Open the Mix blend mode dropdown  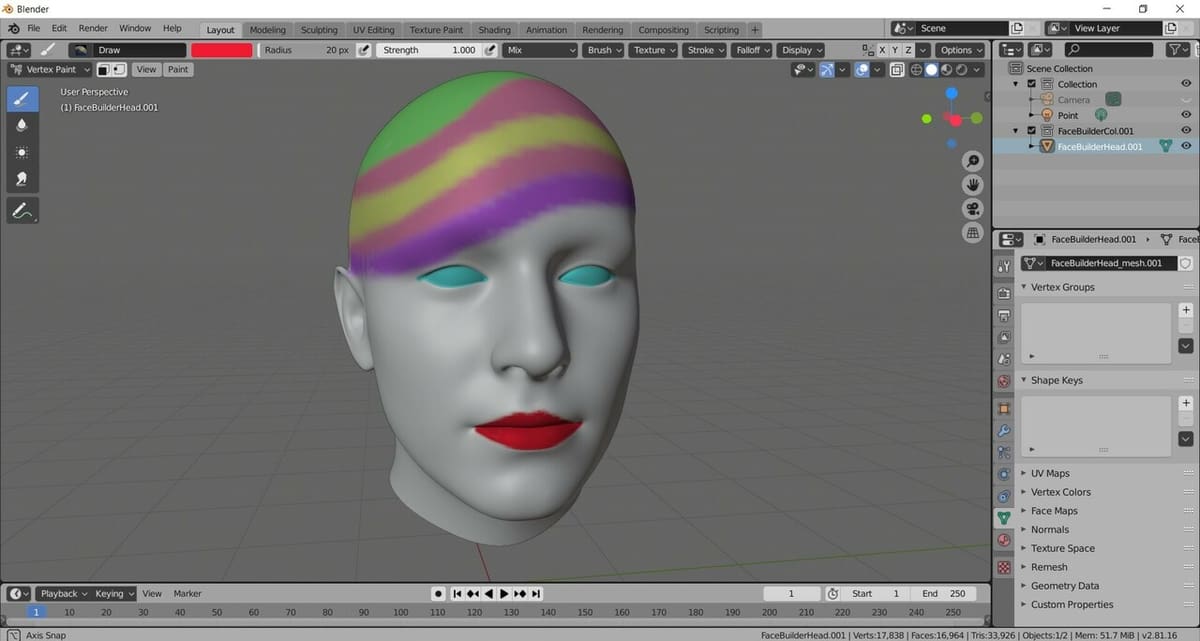[x=541, y=50]
